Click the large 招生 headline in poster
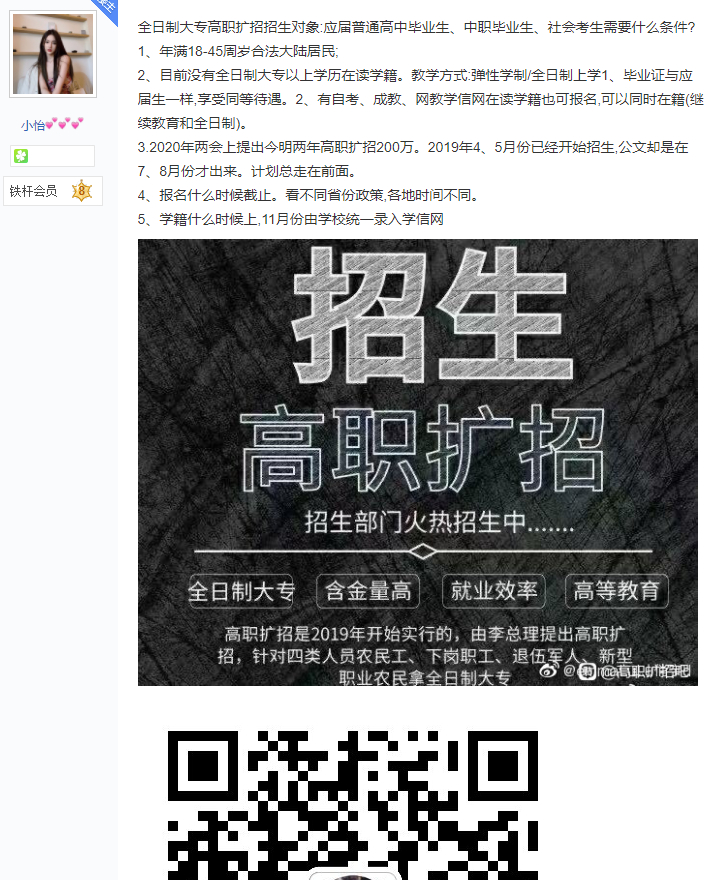This screenshot has height=880, width=707. click(x=431, y=316)
